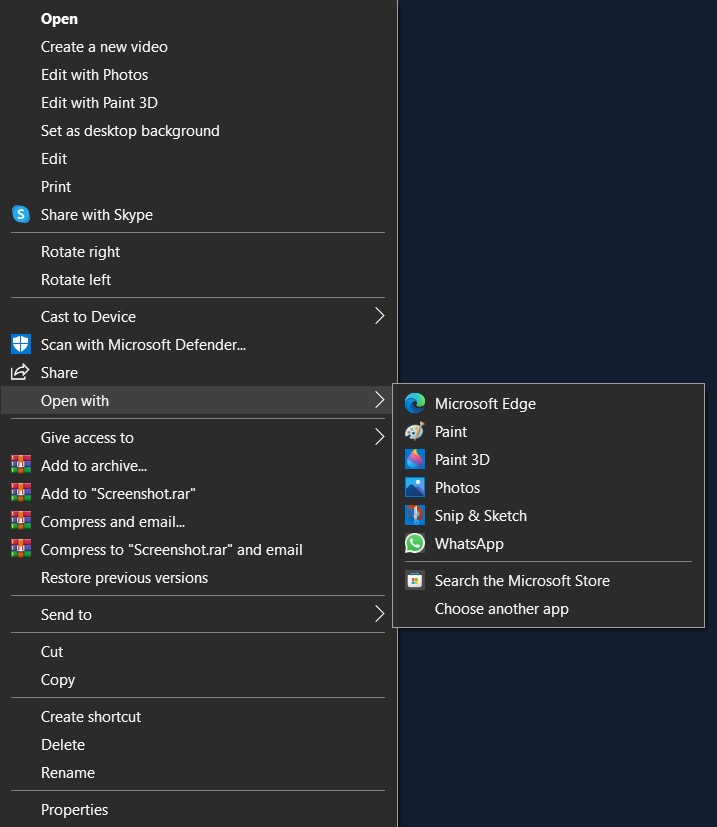Open the image with Snip & Sketch
This screenshot has height=827, width=717.
481,516
